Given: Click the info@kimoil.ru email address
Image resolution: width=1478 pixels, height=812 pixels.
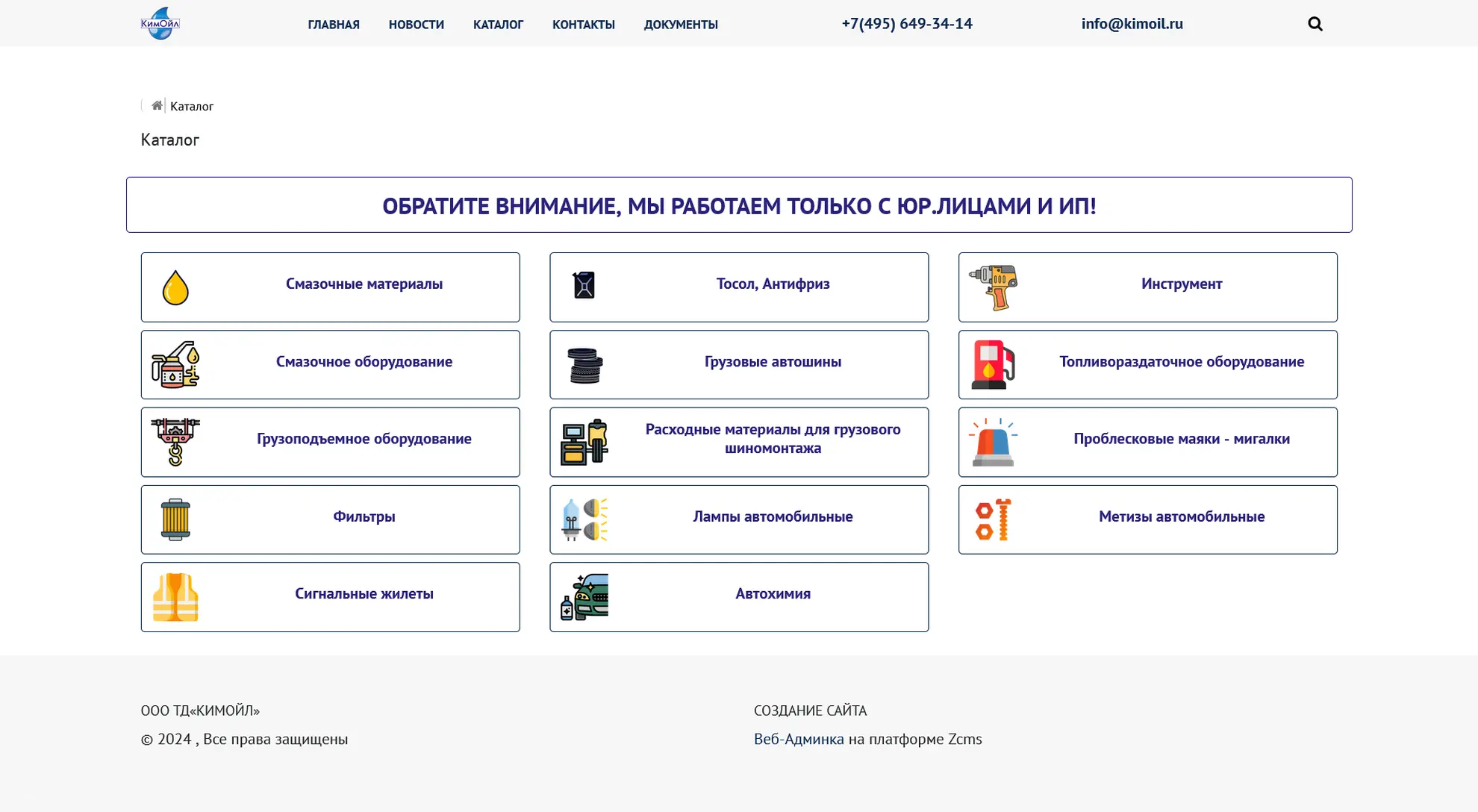Looking at the screenshot, I should (1132, 24).
